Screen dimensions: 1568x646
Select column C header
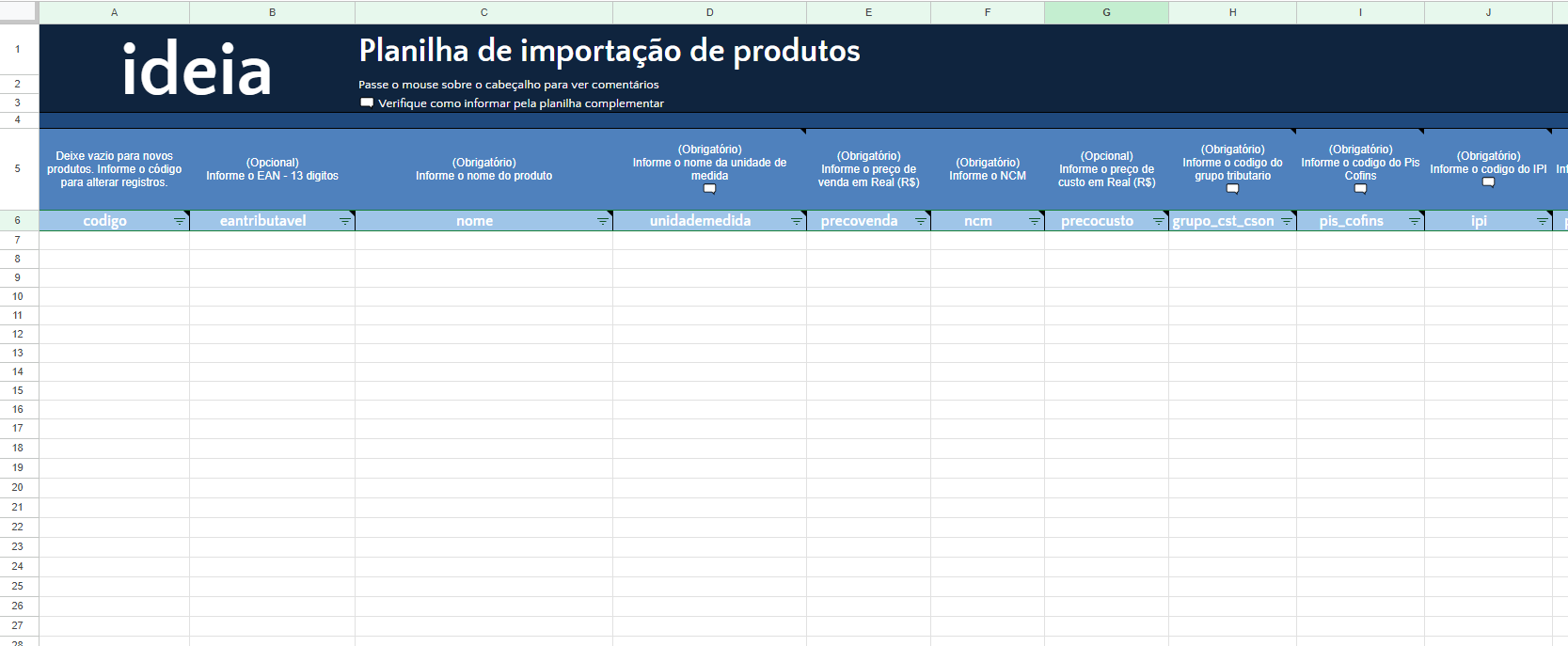tap(483, 12)
